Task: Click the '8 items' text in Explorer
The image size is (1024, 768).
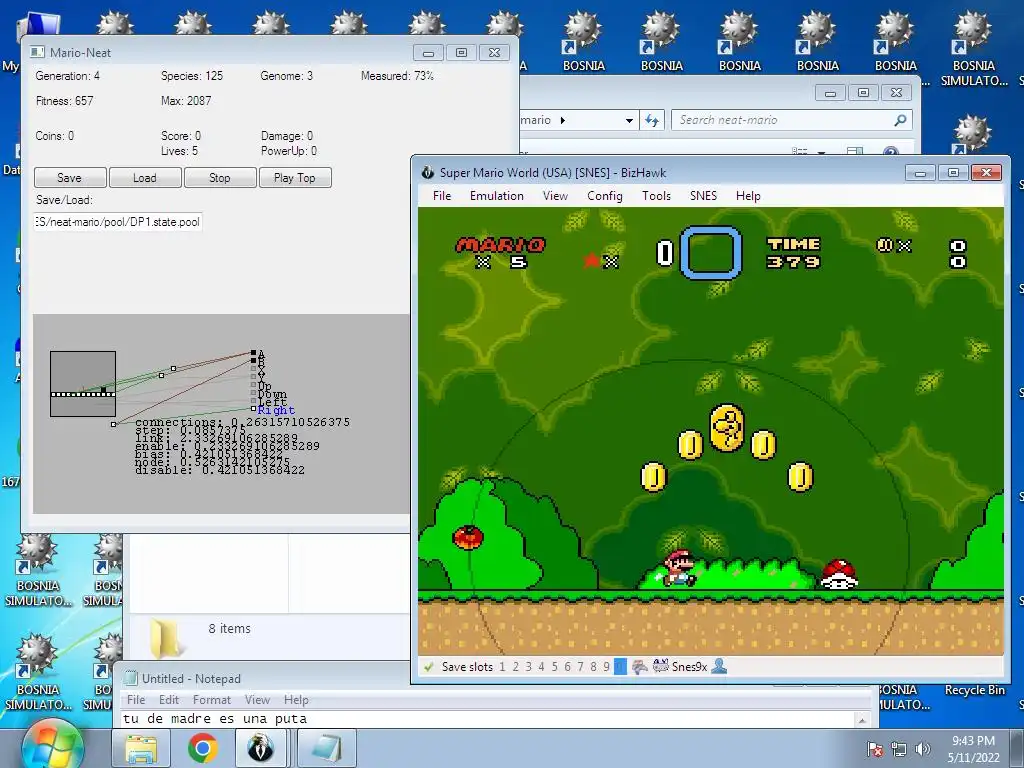Action: coord(229,628)
